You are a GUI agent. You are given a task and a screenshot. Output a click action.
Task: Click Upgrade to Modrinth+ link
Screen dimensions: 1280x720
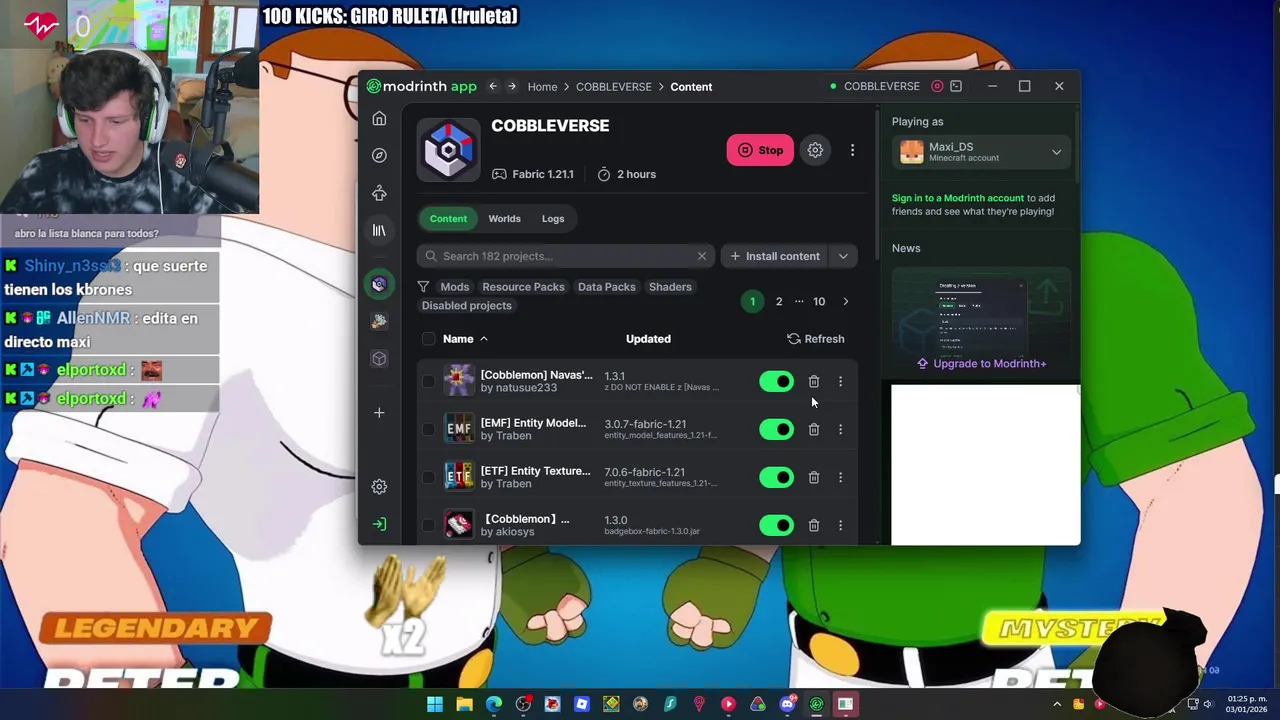(982, 364)
